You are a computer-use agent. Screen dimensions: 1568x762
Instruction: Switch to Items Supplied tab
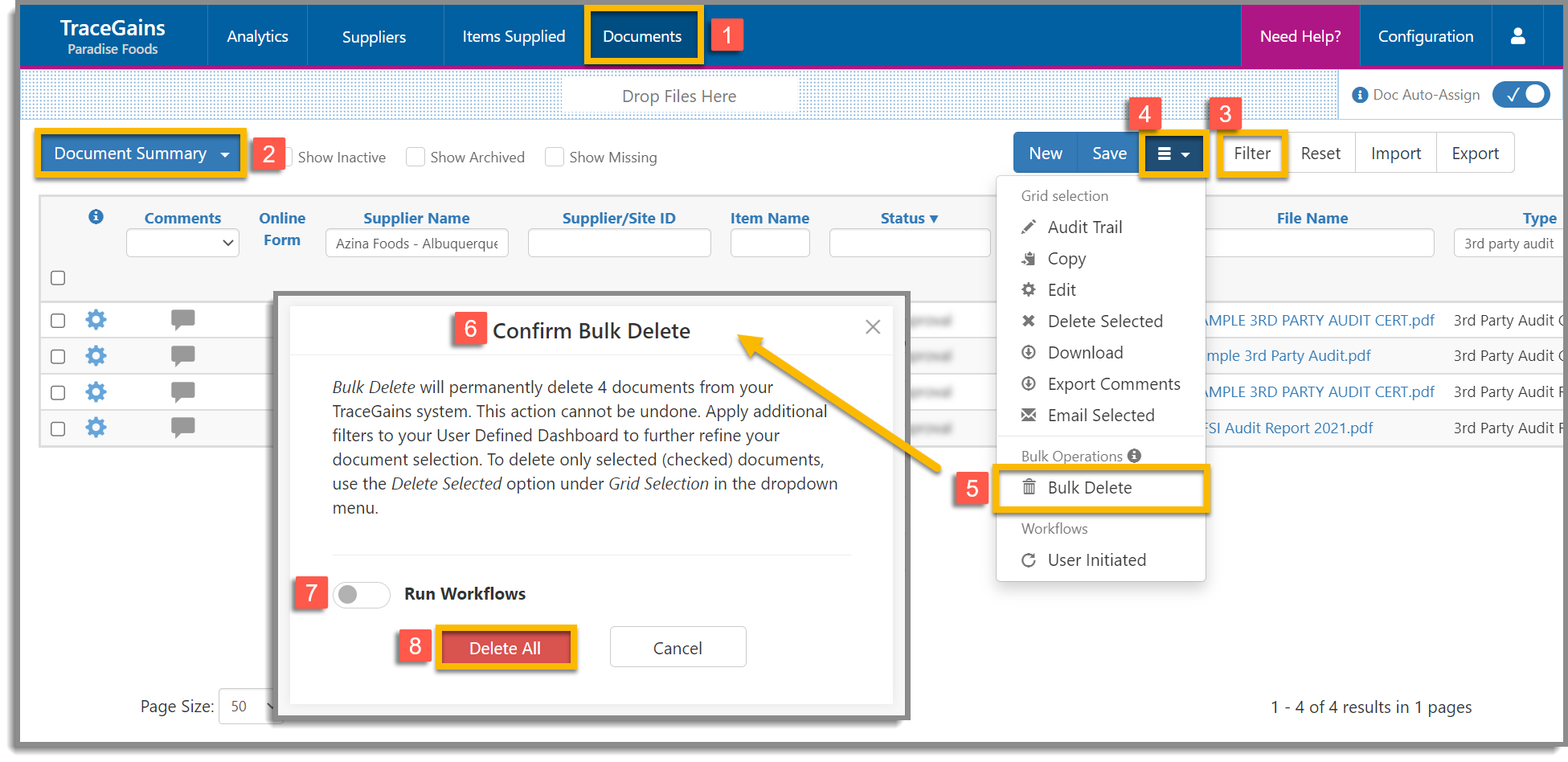pyautogui.click(x=514, y=36)
